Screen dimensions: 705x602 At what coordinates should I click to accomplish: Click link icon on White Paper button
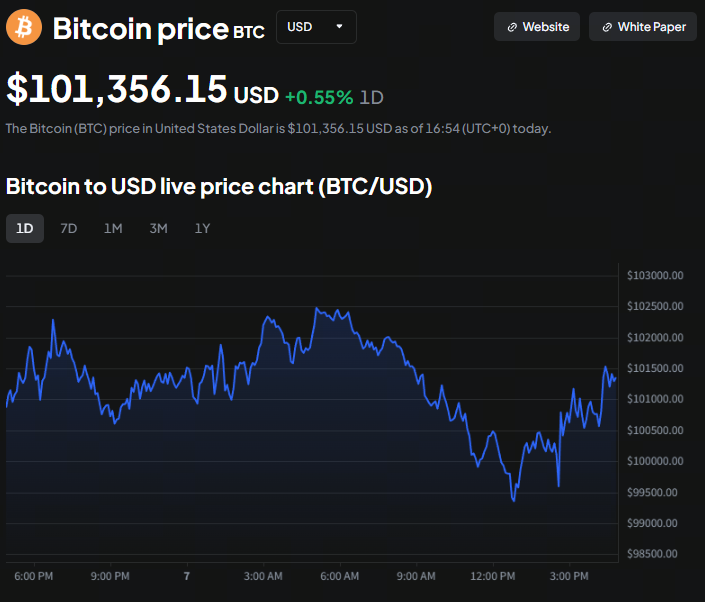pos(607,27)
